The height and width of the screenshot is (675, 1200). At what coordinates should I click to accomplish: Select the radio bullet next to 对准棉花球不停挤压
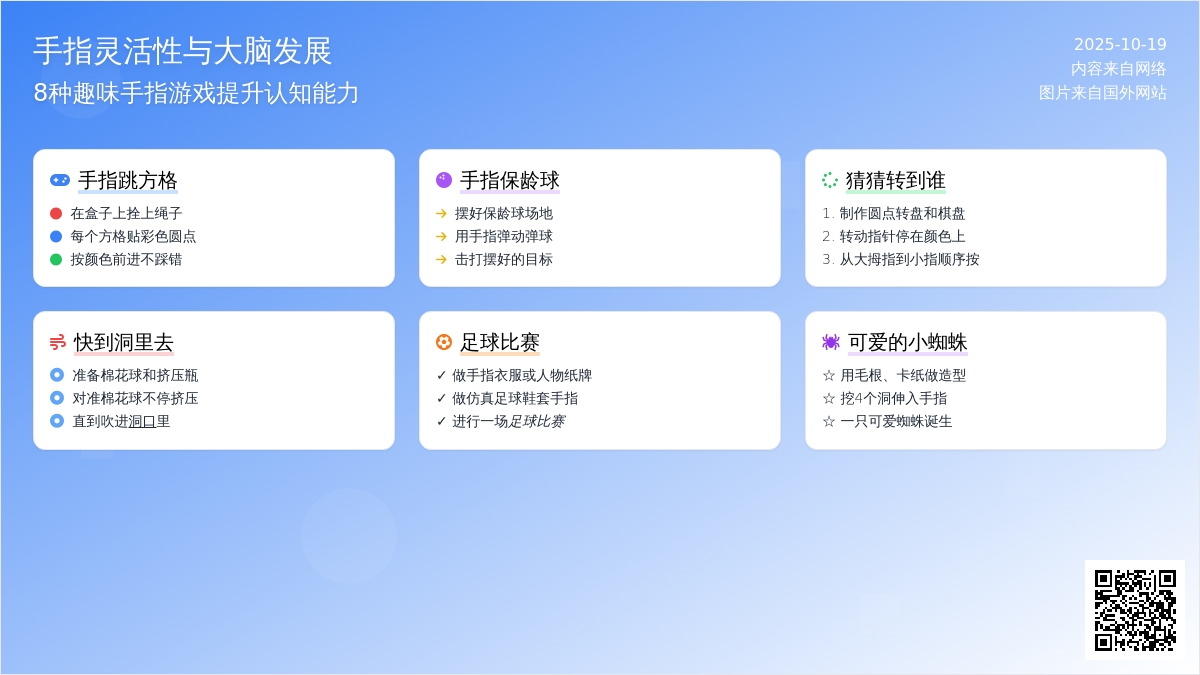[57, 398]
